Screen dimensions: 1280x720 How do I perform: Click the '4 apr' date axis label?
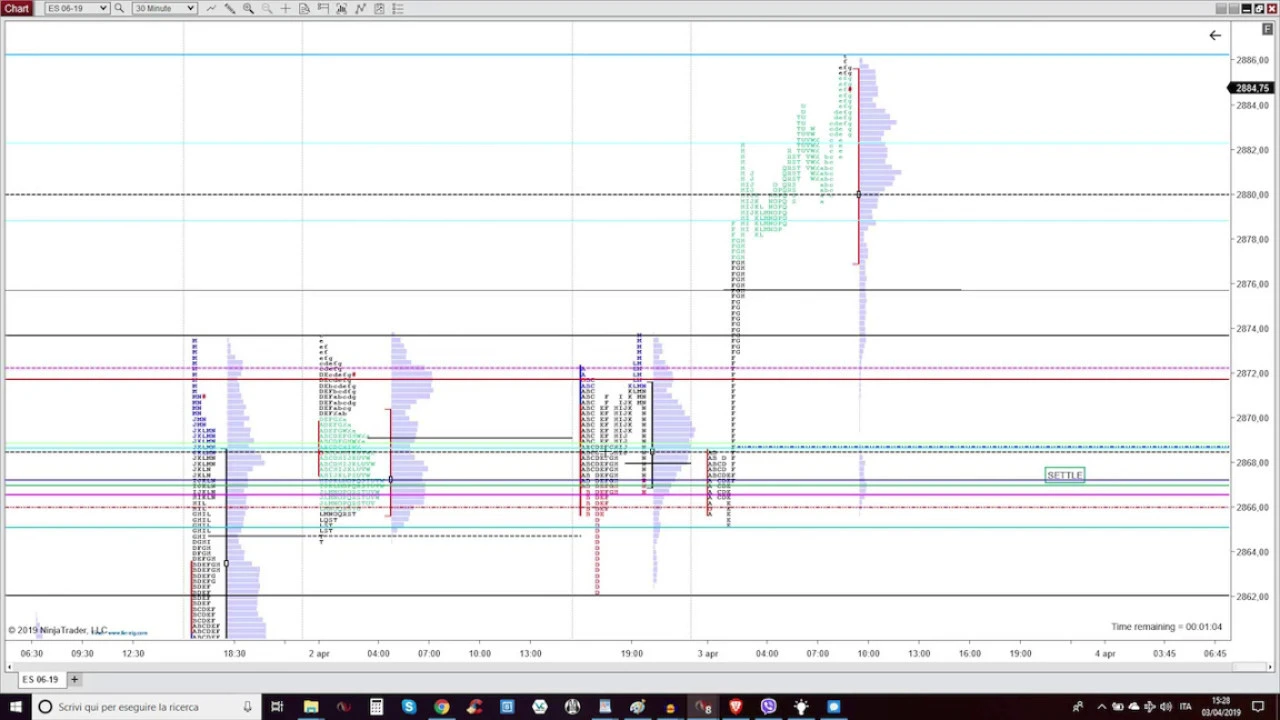[x=1105, y=654]
